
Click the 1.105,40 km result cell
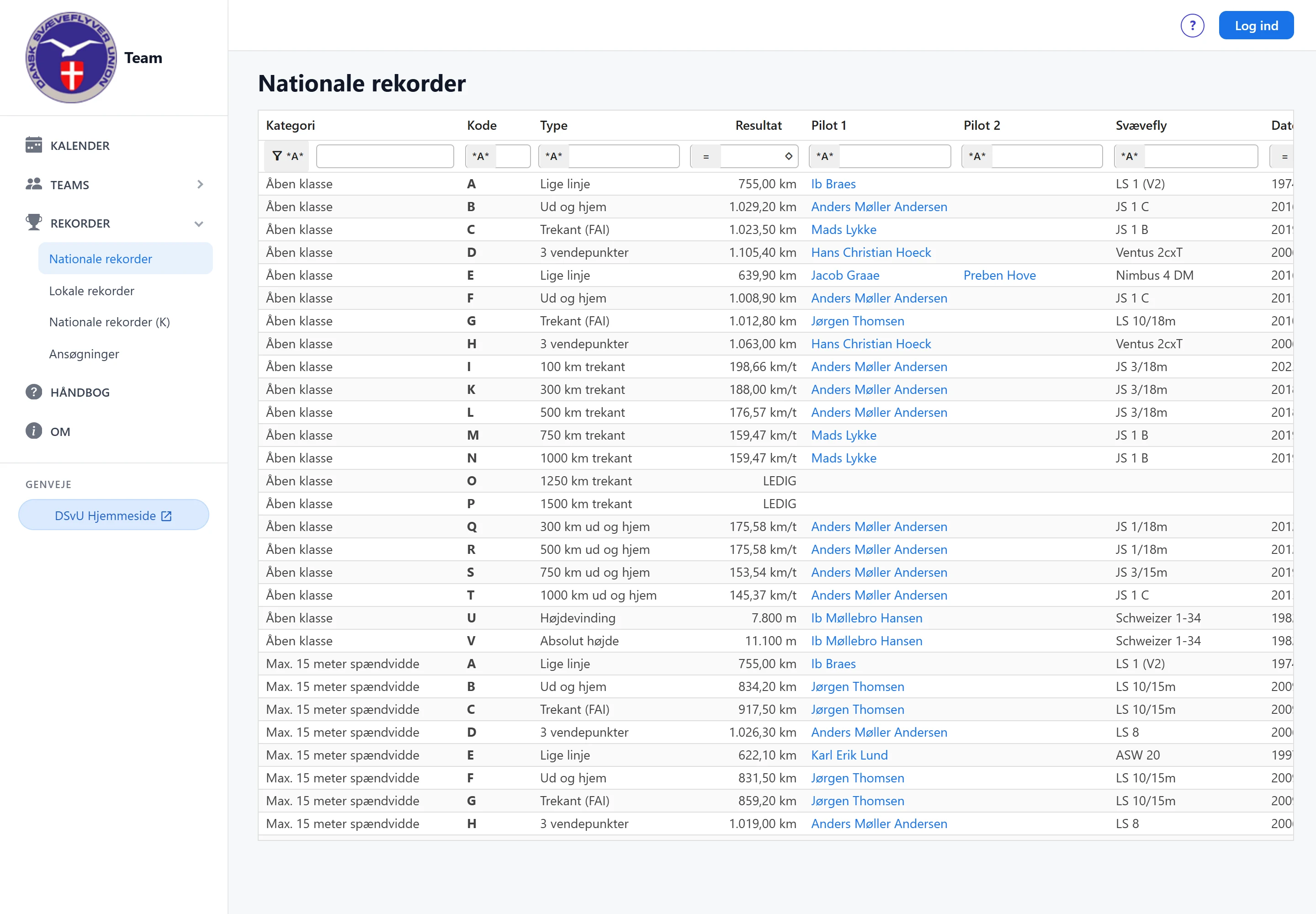[762, 253]
